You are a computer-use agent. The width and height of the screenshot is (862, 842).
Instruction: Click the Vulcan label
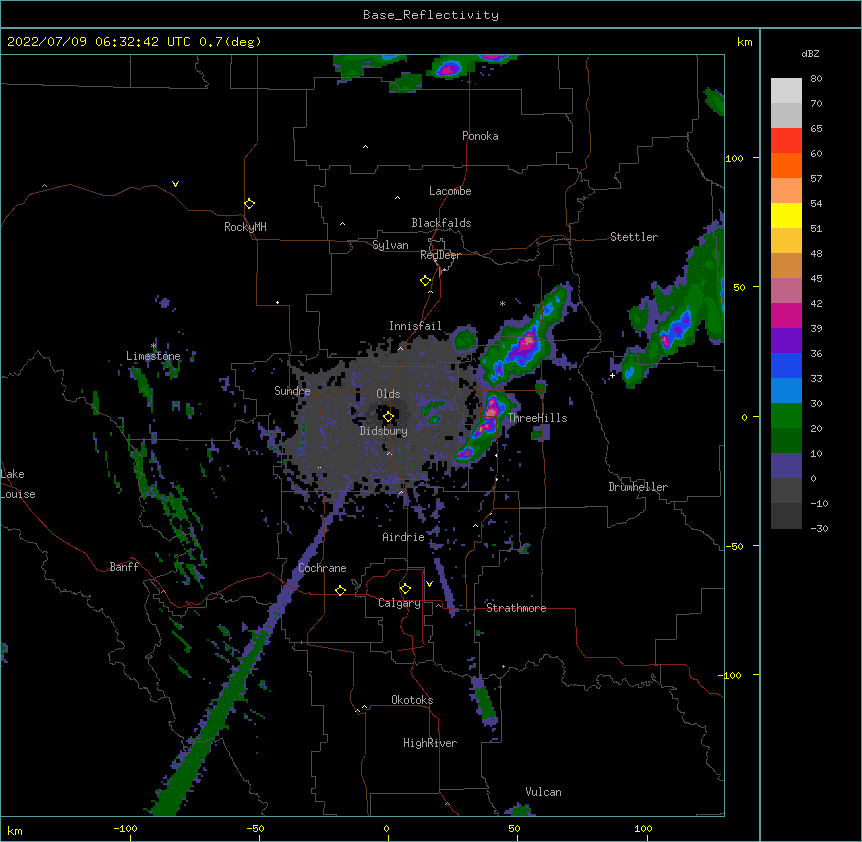click(543, 792)
